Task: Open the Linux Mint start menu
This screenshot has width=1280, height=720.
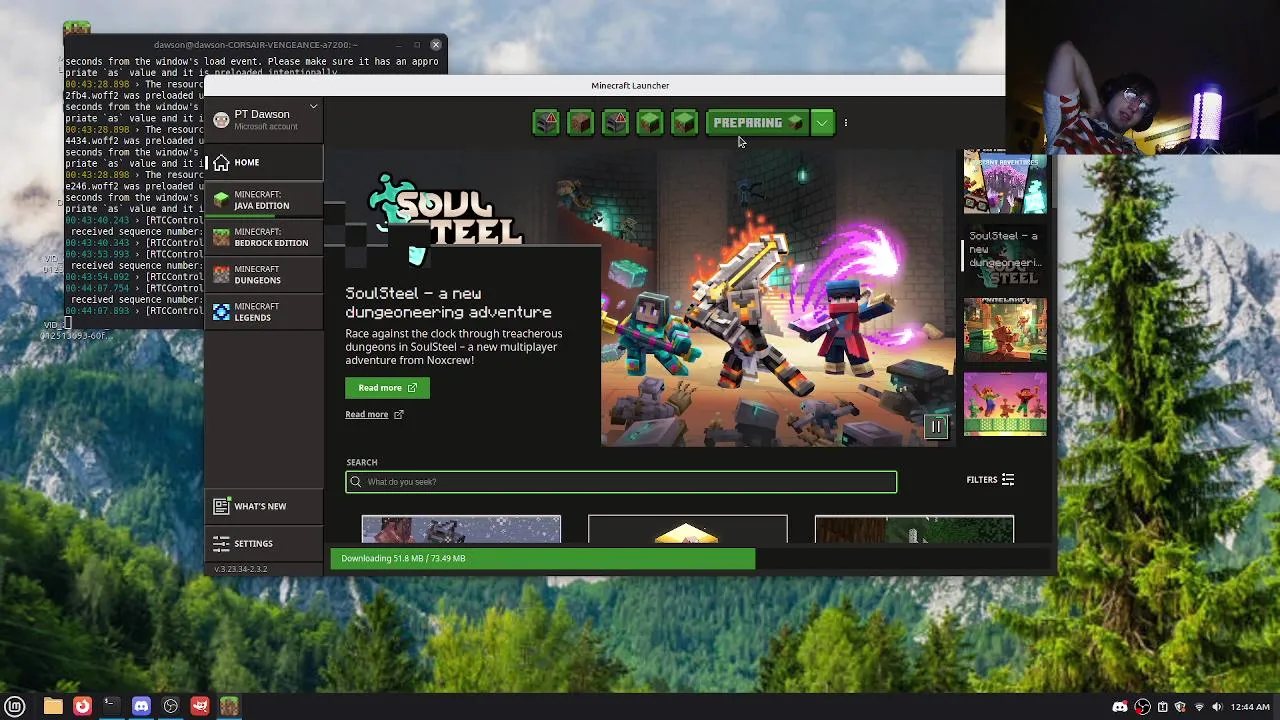Action: (x=15, y=706)
